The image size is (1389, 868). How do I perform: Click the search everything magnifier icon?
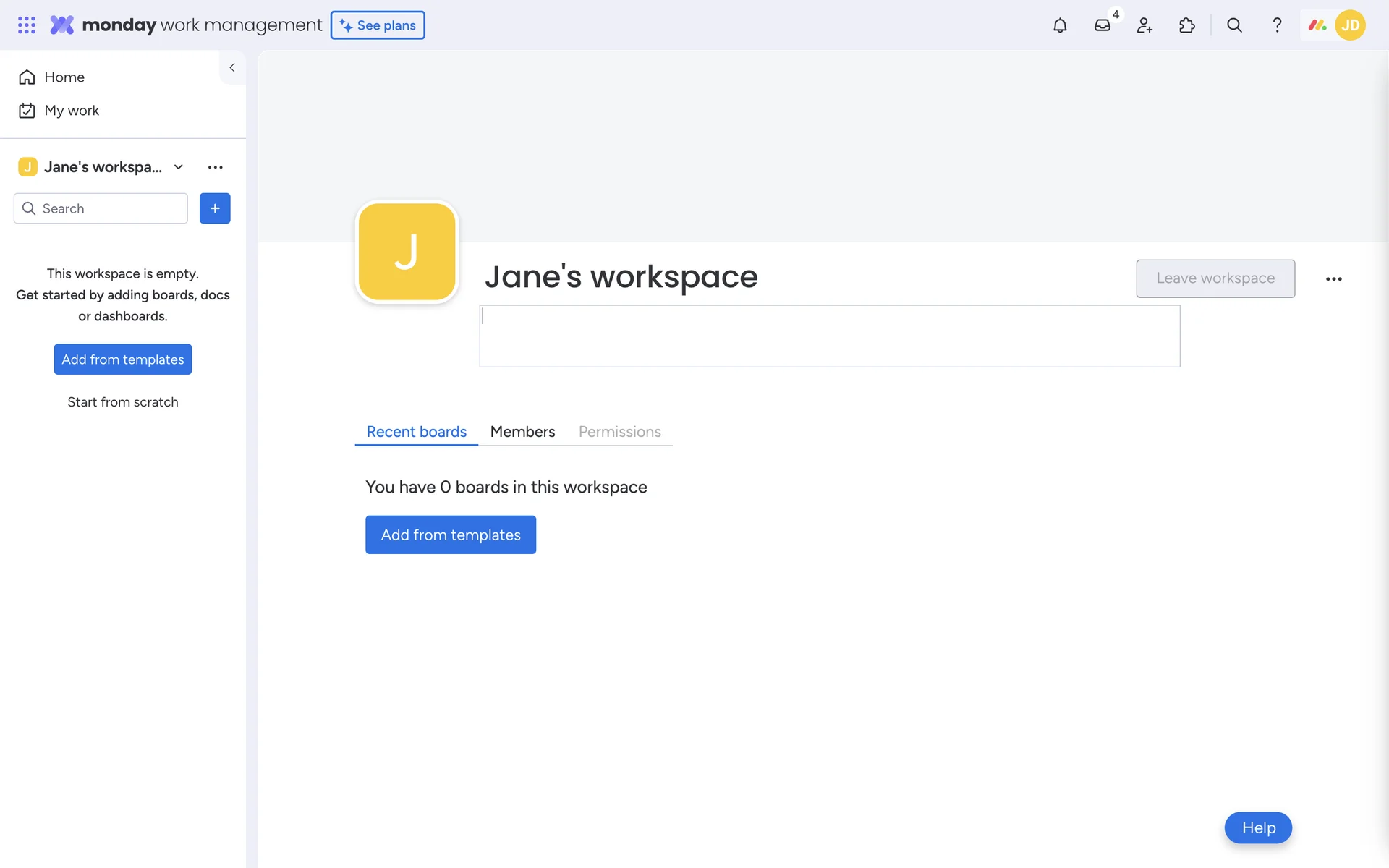tap(1234, 25)
